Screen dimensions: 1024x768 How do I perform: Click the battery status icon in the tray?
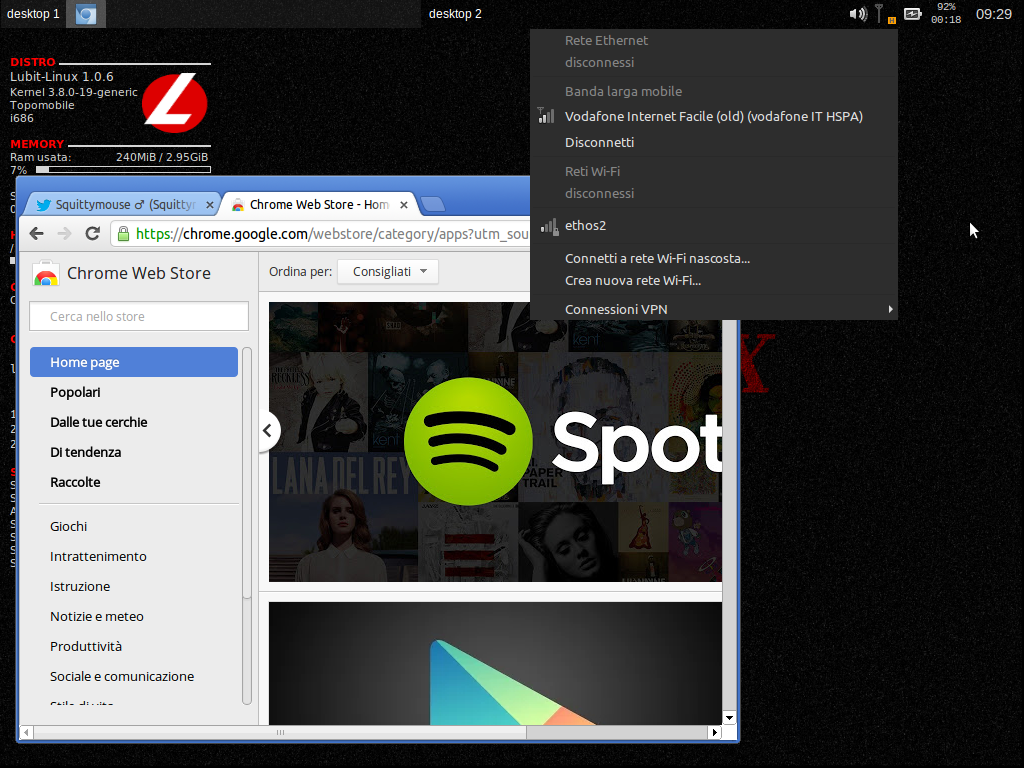tap(912, 14)
